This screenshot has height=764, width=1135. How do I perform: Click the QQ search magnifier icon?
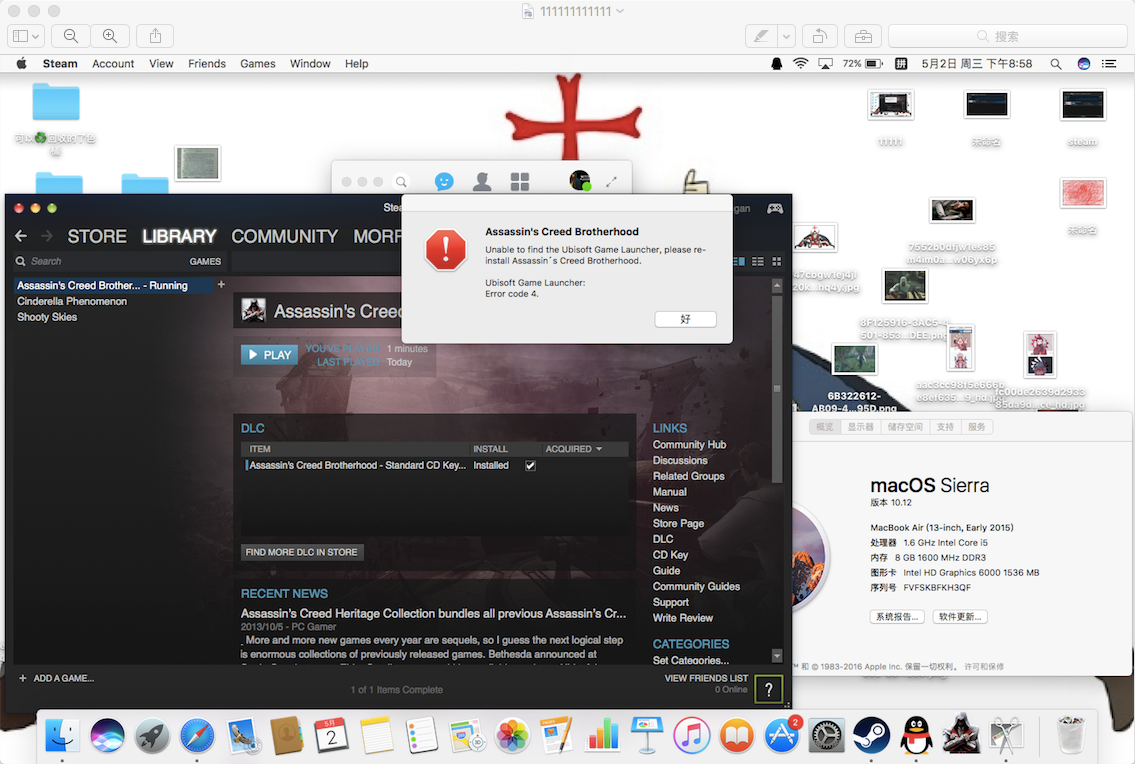coord(401,182)
